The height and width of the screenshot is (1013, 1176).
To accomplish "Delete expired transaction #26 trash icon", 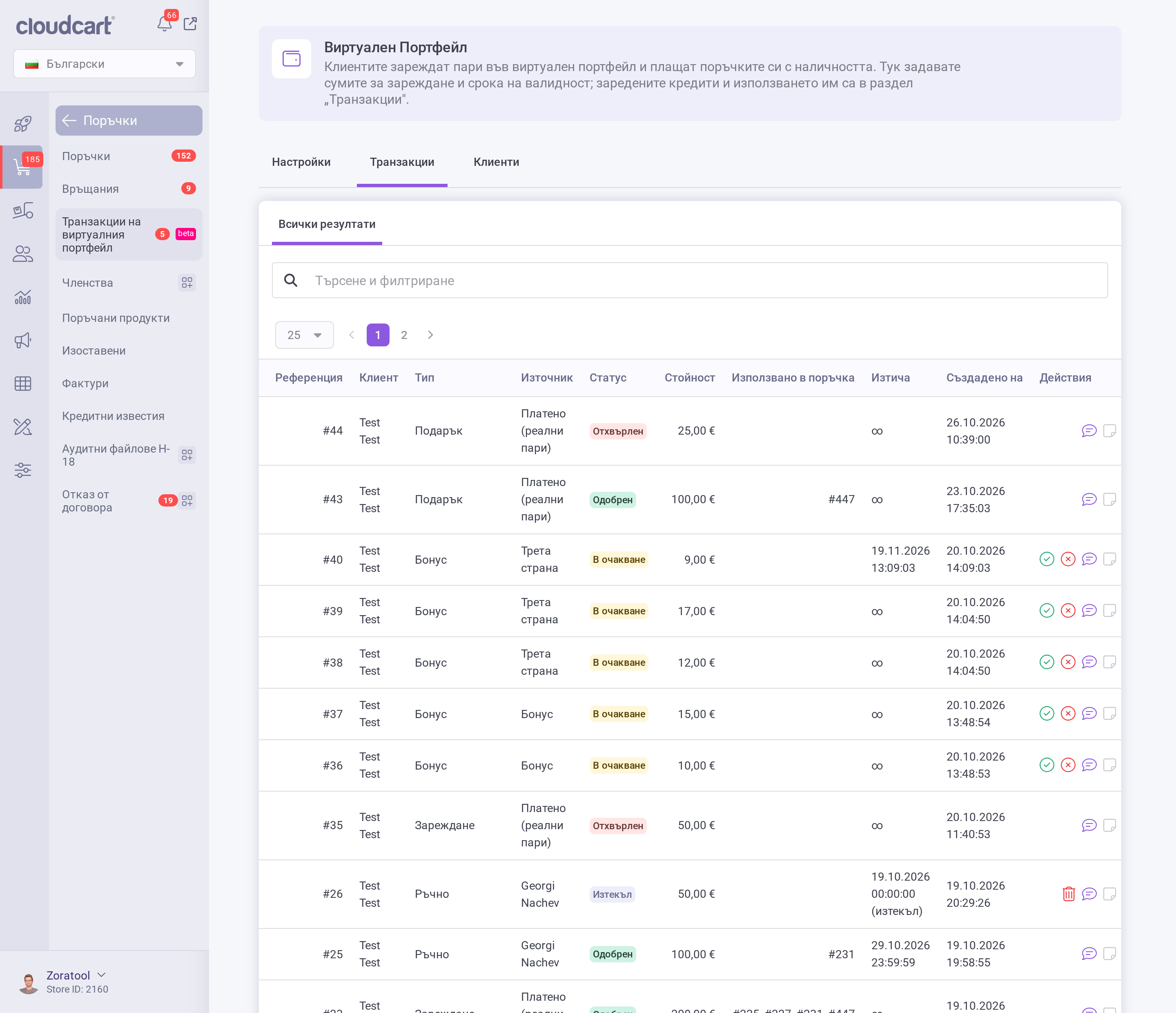I will pos(1069,894).
